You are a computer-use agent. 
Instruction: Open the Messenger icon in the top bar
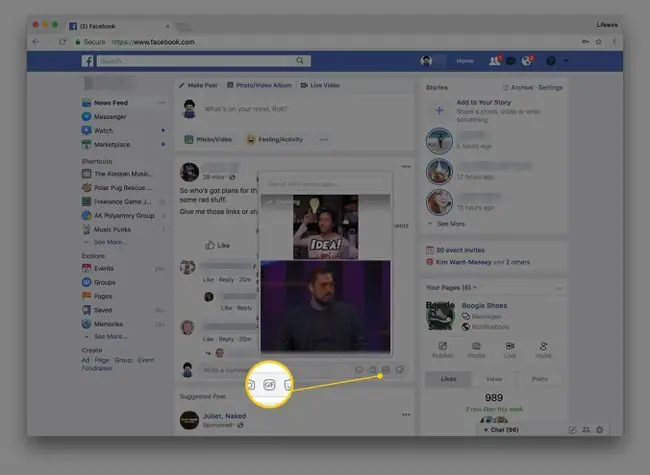coord(511,61)
